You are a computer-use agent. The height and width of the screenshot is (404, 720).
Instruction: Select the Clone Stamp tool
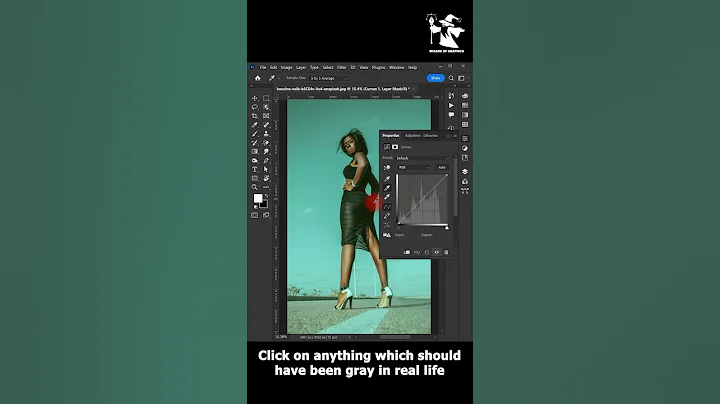(x=266, y=134)
